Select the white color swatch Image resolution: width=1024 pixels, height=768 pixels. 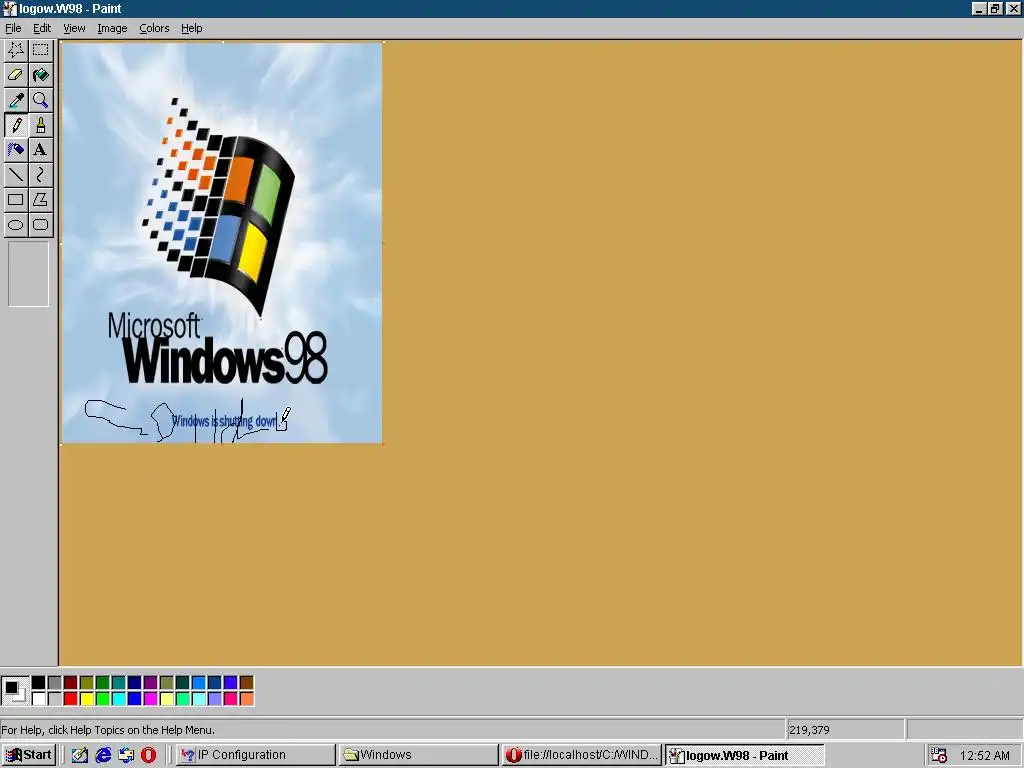pos(39,698)
